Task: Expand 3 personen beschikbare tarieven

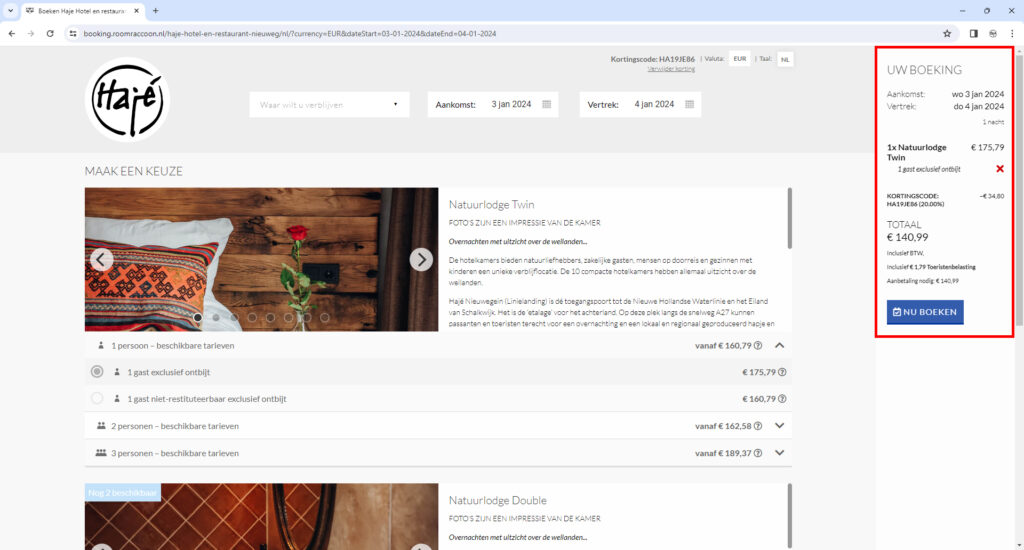Action: click(780, 452)
